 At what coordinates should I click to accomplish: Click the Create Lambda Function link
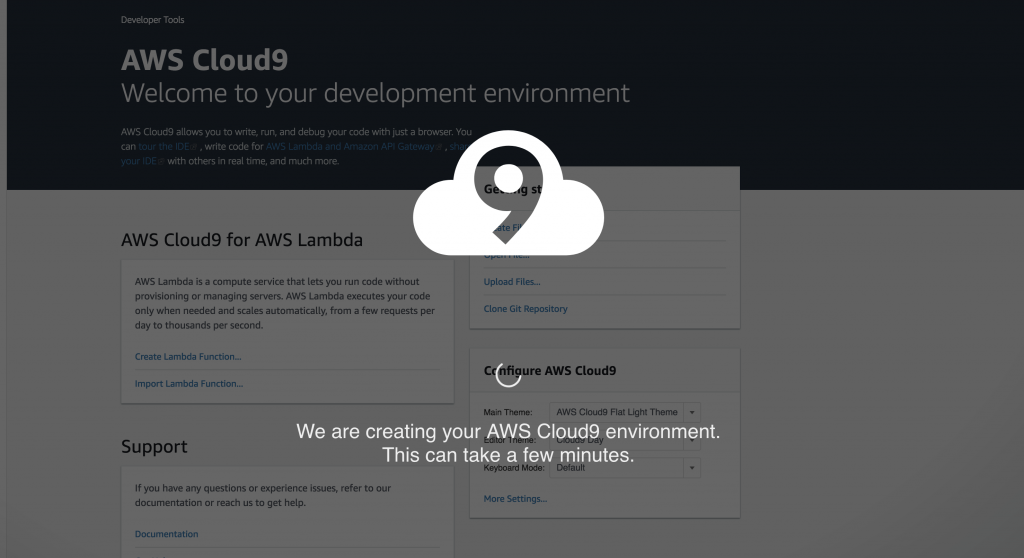click(x=188, y=357)
